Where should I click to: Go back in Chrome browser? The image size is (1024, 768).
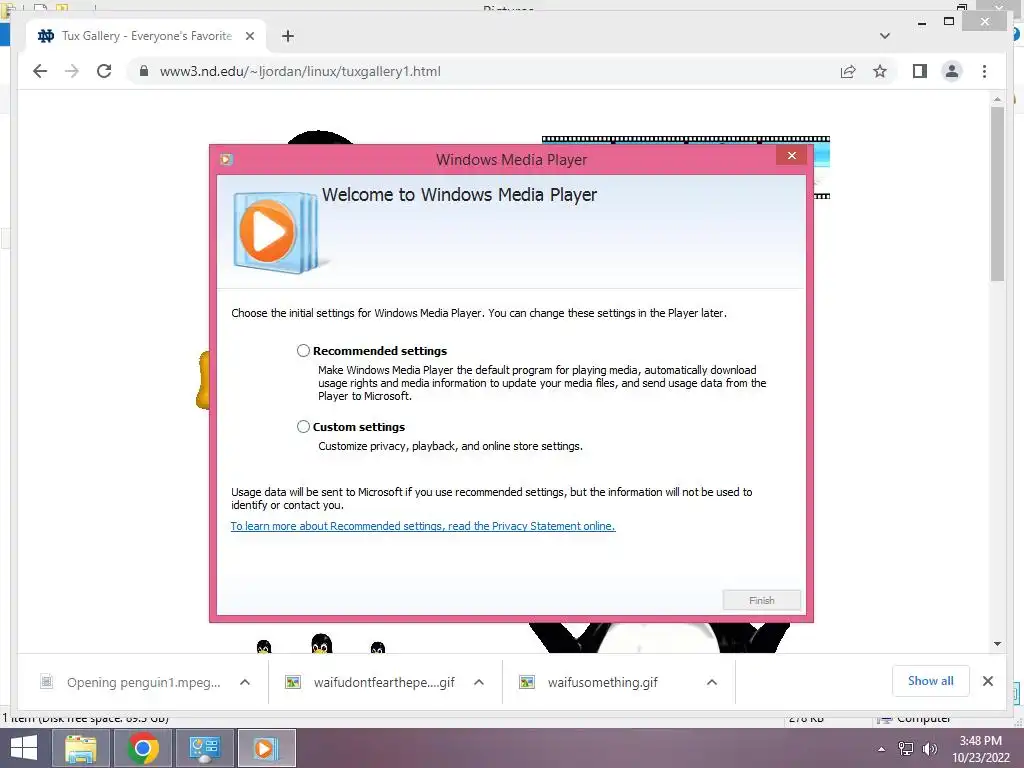[x=40, y=71]
